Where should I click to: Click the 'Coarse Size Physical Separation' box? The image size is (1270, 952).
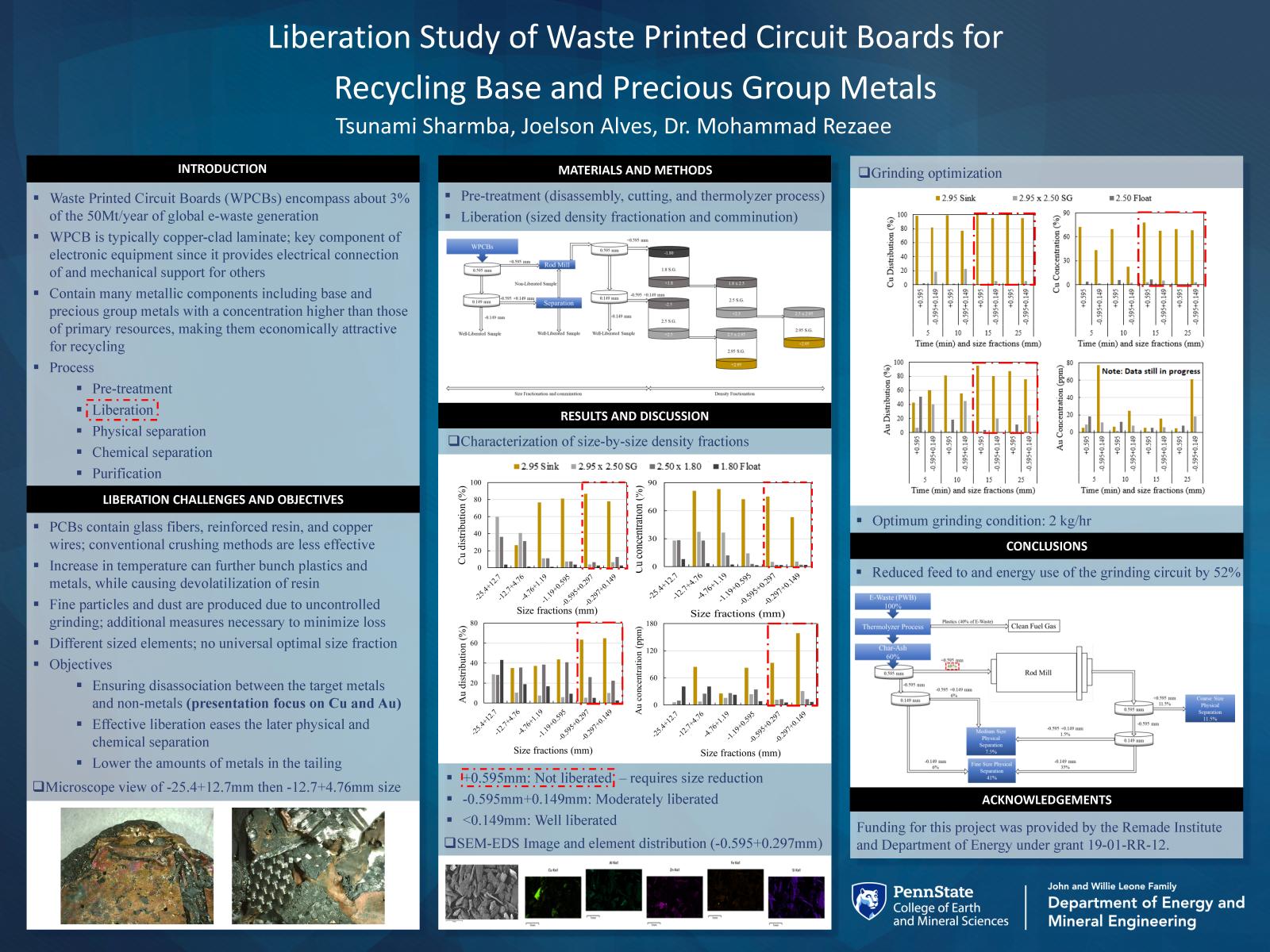(1210, 708)
